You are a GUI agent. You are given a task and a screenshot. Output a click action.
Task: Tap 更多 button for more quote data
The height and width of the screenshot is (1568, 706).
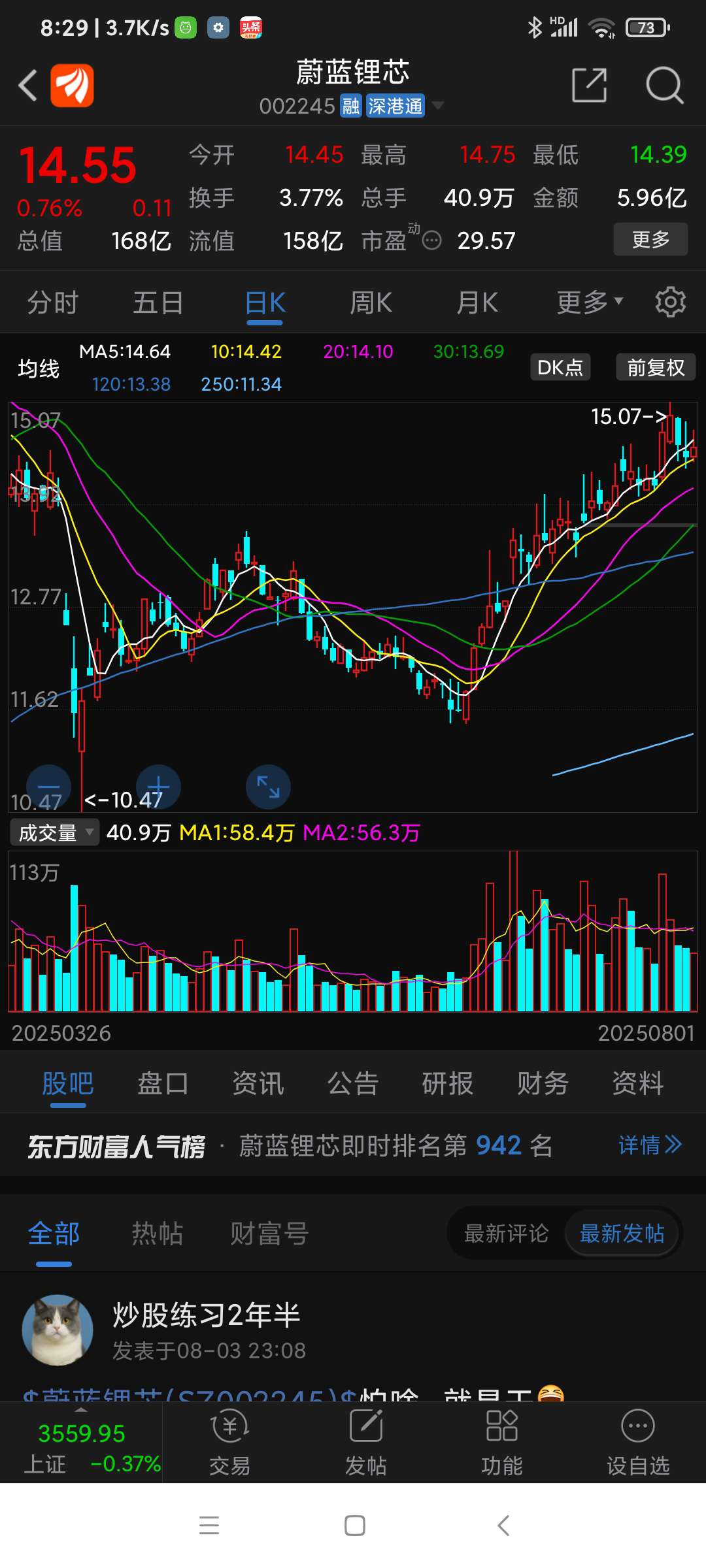650,239
